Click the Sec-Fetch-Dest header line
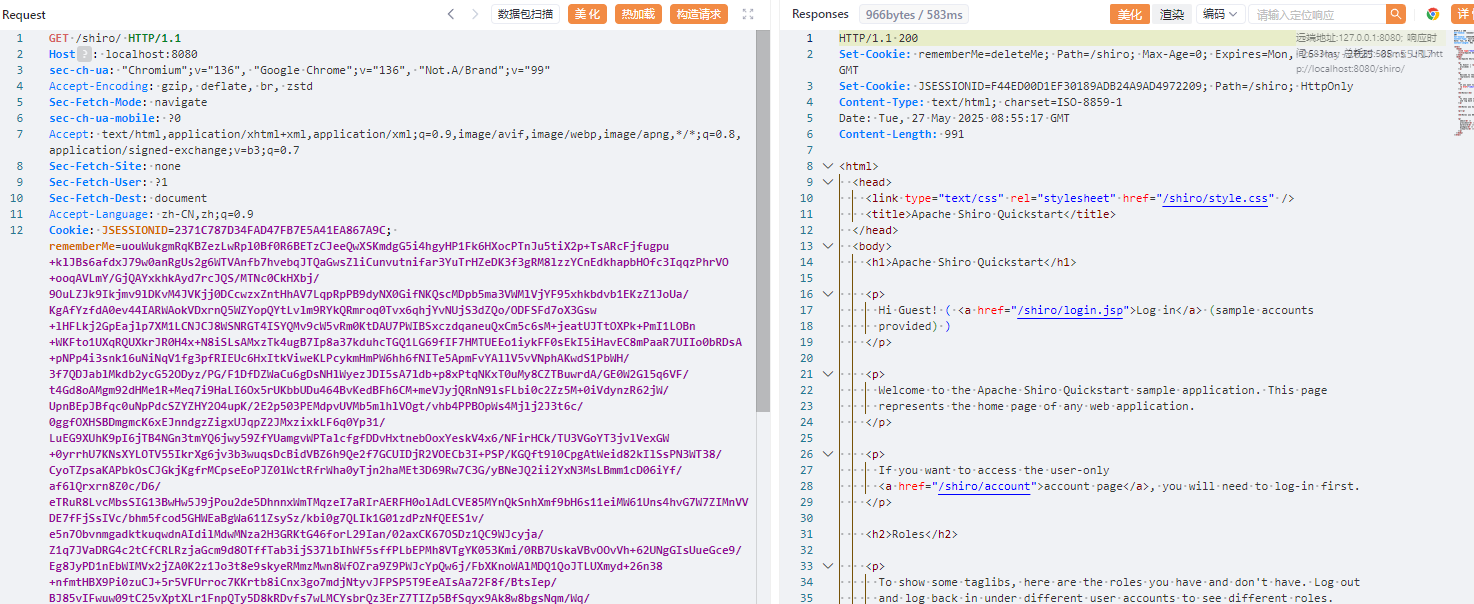 tap(128, 198)
